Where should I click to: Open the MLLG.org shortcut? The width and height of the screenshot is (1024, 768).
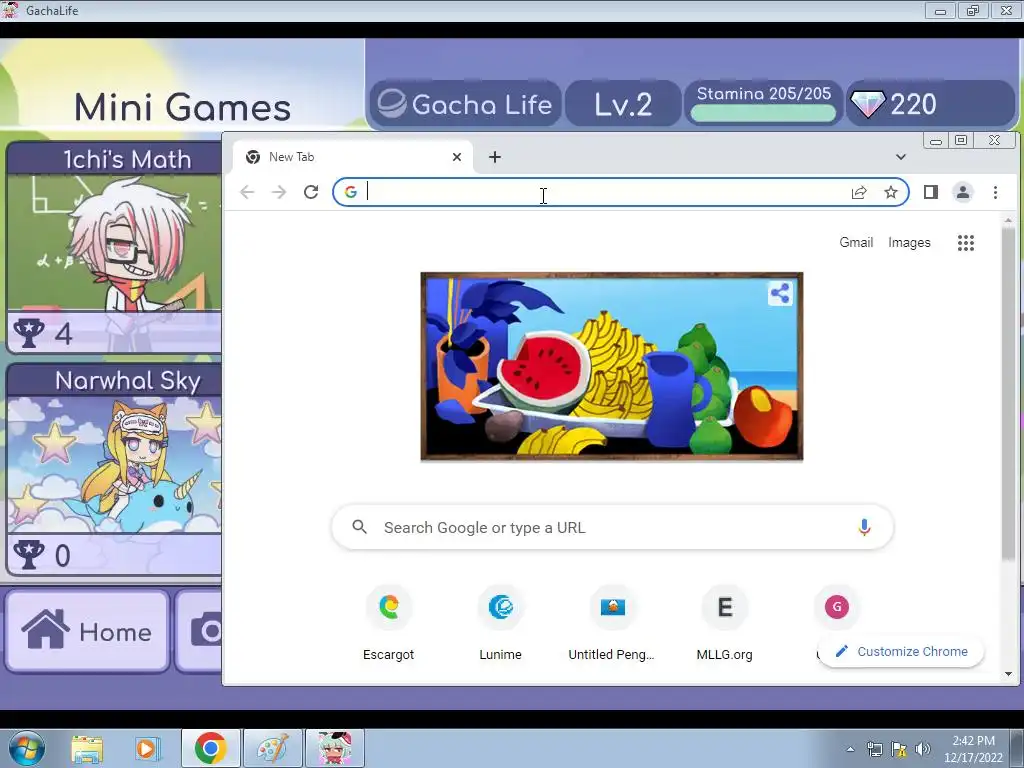(x=724, y=624)
